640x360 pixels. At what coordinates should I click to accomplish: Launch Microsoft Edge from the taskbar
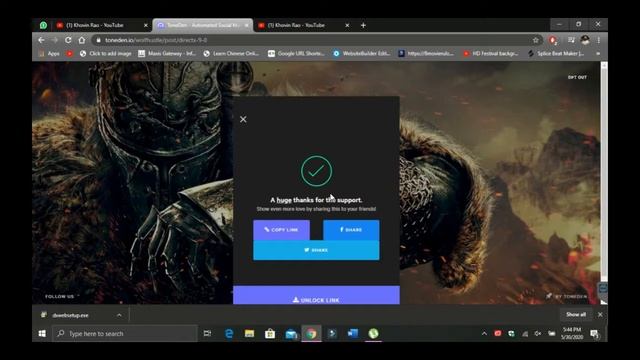pos(229,333)
